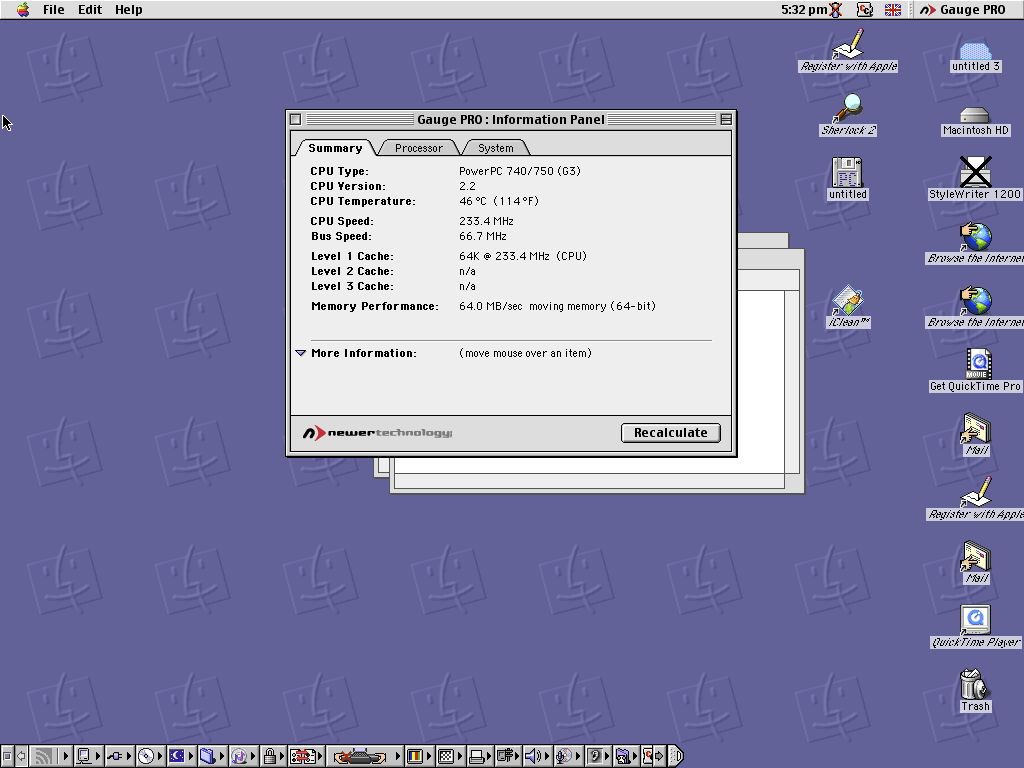The width and height of the screenshot is (1024, 768).
Task: Open the arrow next to the speaker volume module
Action: coord(547,756)
